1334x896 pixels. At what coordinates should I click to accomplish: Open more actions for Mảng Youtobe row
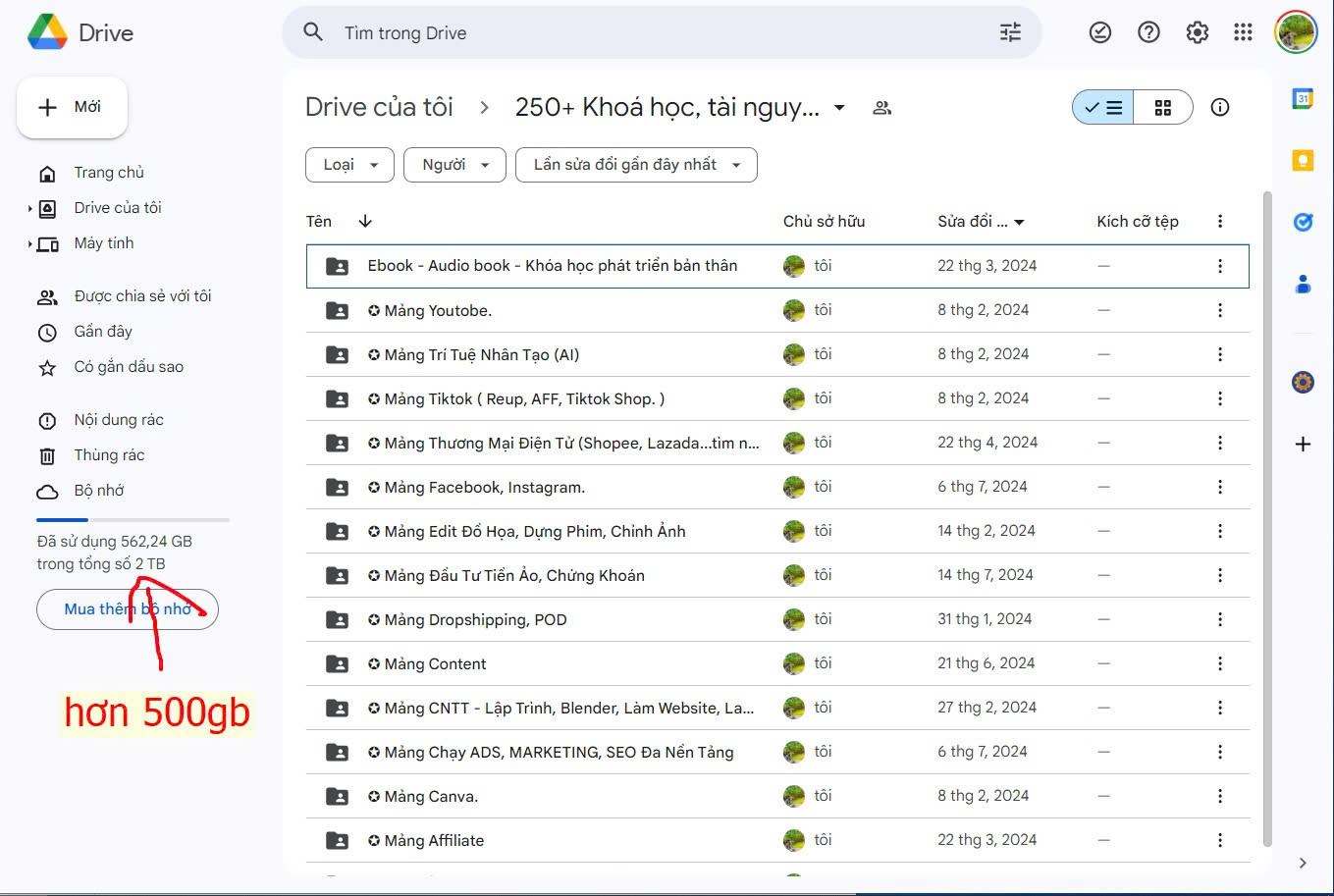click(x=1220, y=310)
